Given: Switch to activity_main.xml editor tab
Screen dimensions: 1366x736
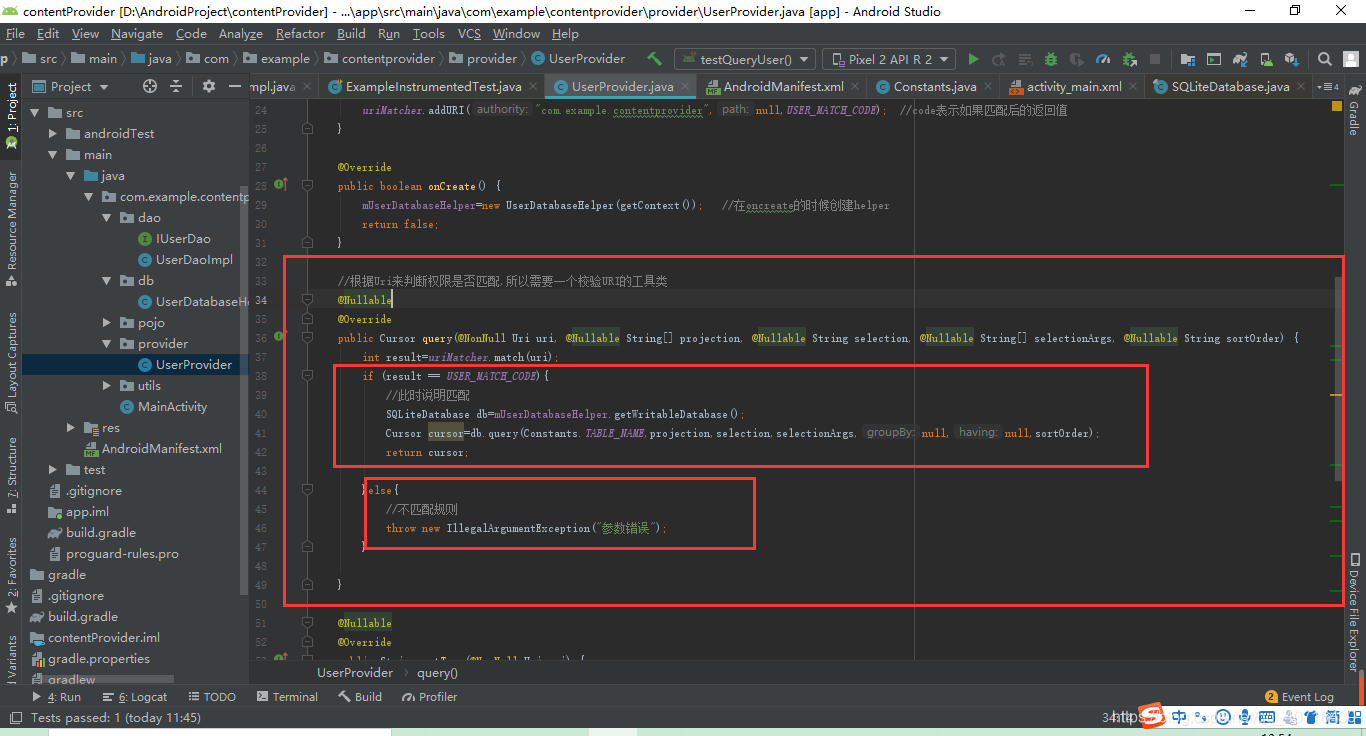Looking at the screenshot, I should click(1074, 87).
